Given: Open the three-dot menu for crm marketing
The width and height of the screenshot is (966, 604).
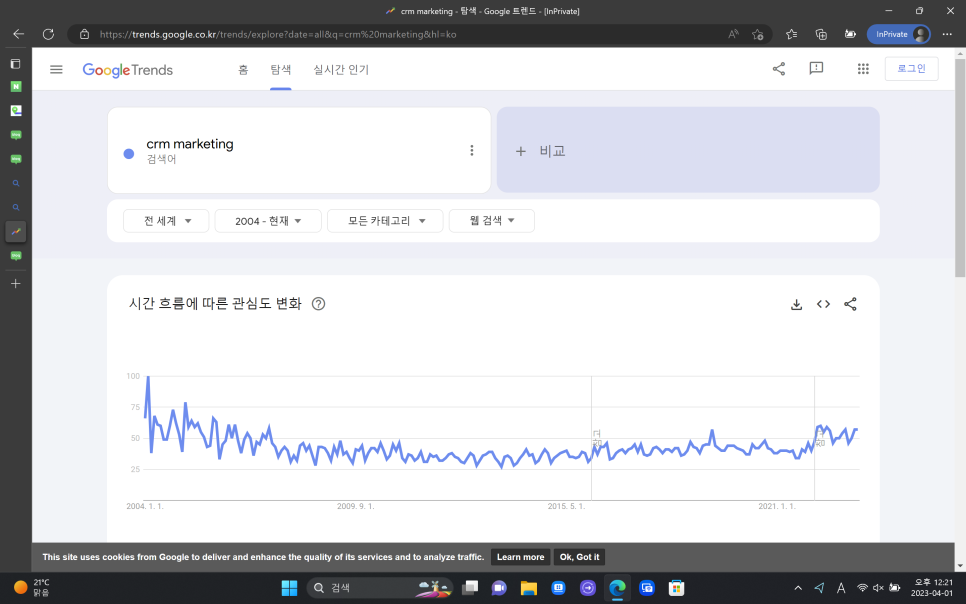Looking at the screenshot, I should click(472, 150).
